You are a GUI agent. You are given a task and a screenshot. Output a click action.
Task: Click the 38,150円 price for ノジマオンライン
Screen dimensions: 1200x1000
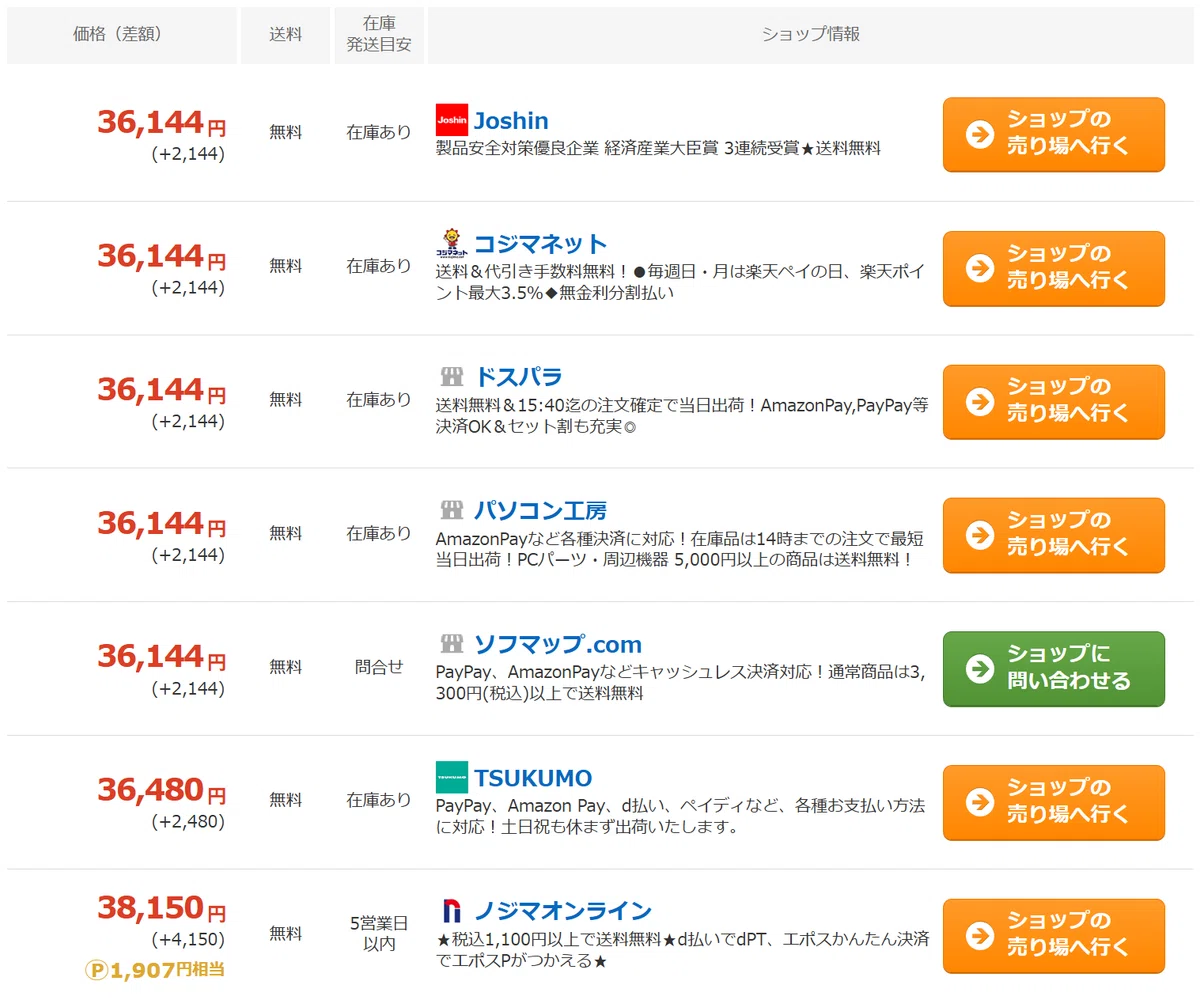click(162, 908)
